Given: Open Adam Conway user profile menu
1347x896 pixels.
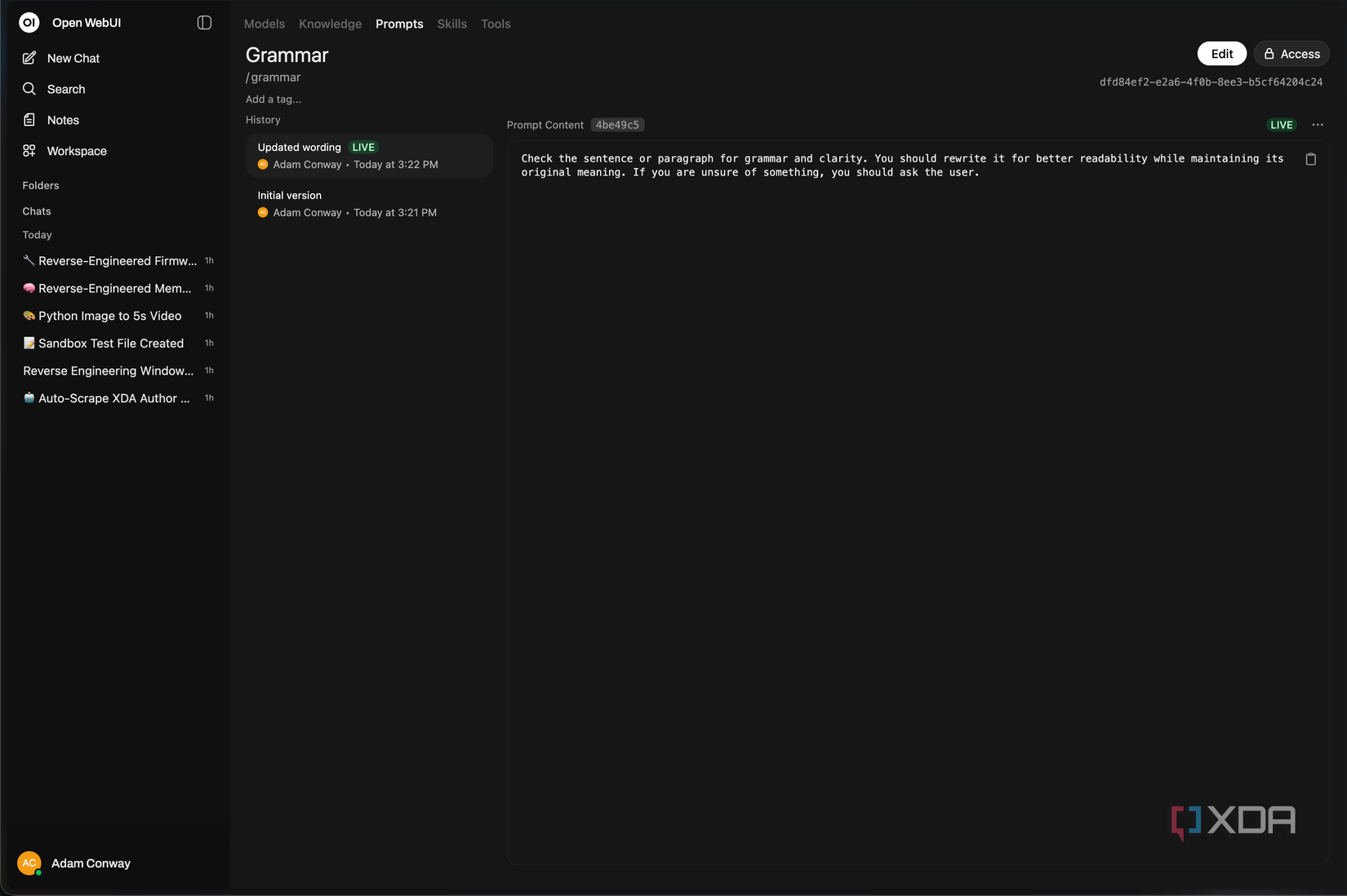Looking at the screenshot, I should click(x=90, y=863).
